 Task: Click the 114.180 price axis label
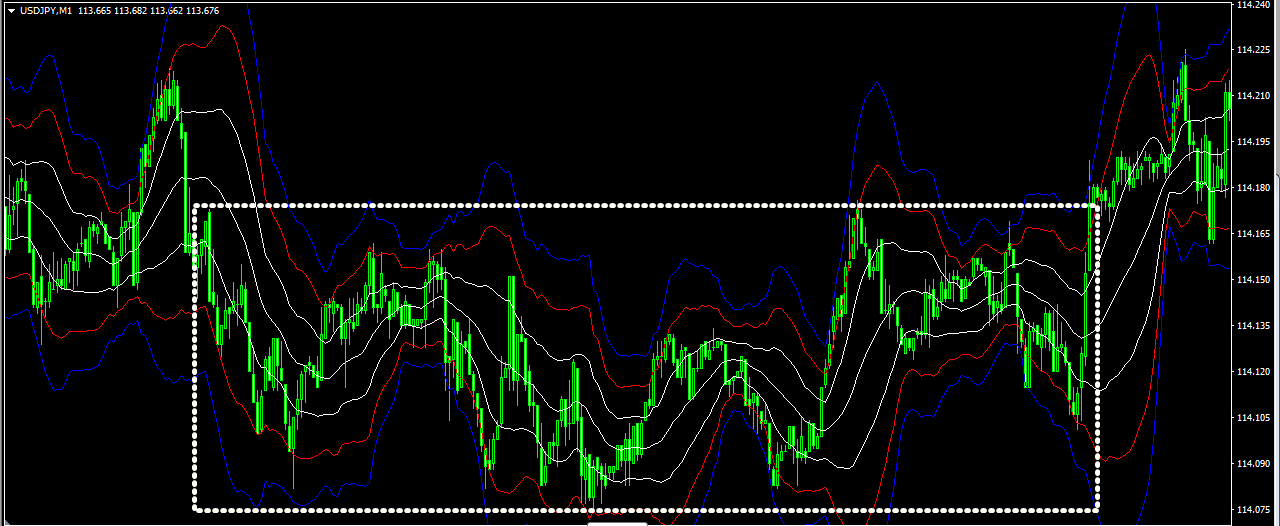(x=1253, y=188)
